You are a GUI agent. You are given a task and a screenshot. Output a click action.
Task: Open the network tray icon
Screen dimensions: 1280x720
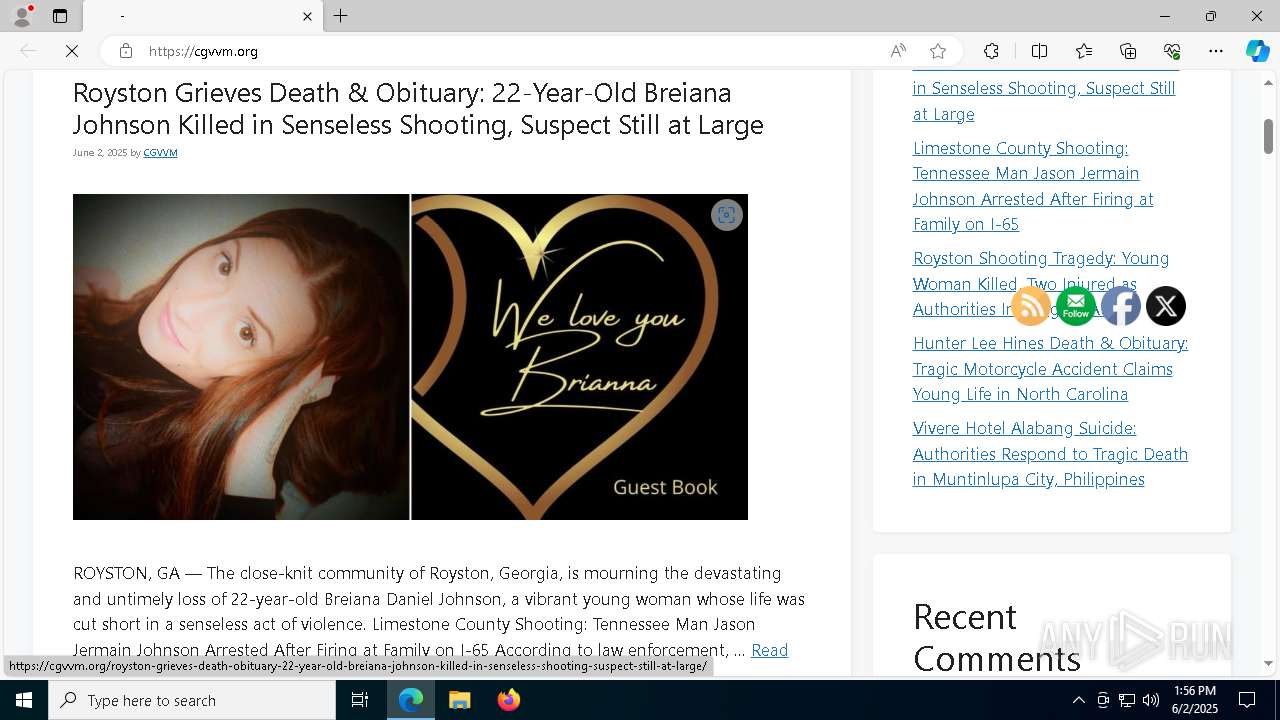1127,700
